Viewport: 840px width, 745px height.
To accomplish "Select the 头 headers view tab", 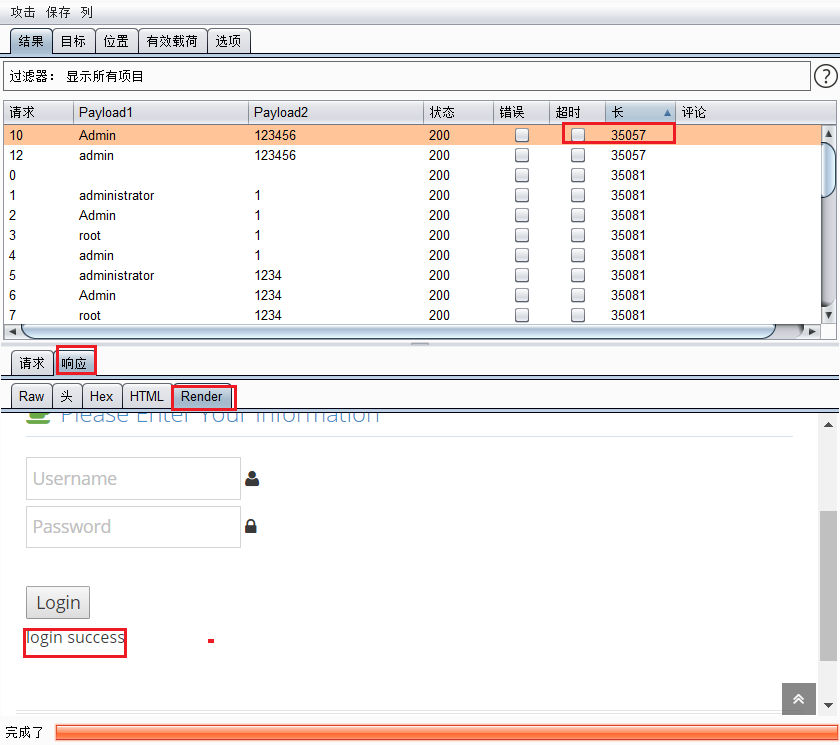I will 66,396.
